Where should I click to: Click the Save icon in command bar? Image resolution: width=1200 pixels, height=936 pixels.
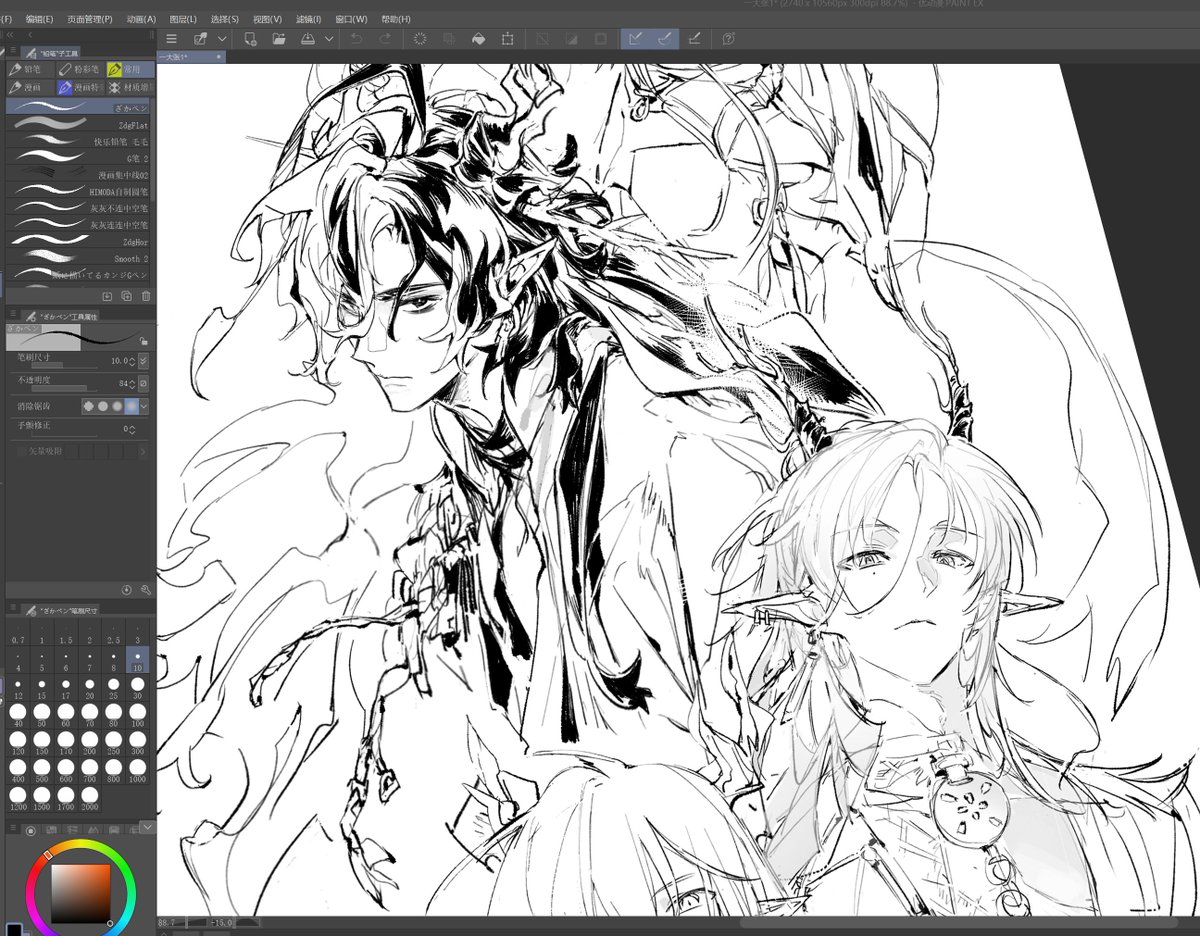(x=307, y=39)
